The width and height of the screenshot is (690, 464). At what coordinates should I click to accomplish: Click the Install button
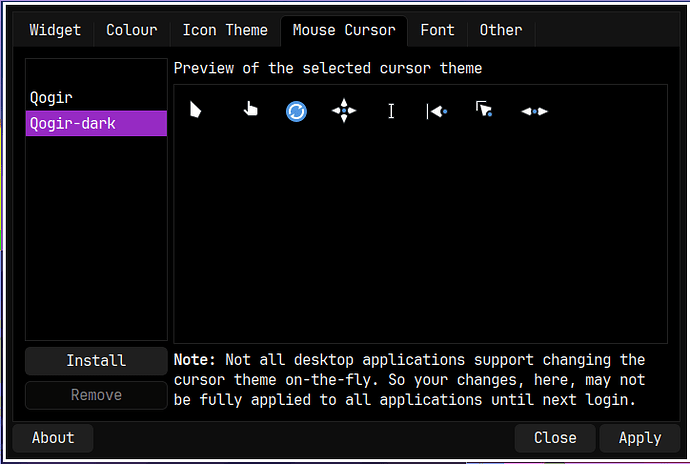[96, 361]
